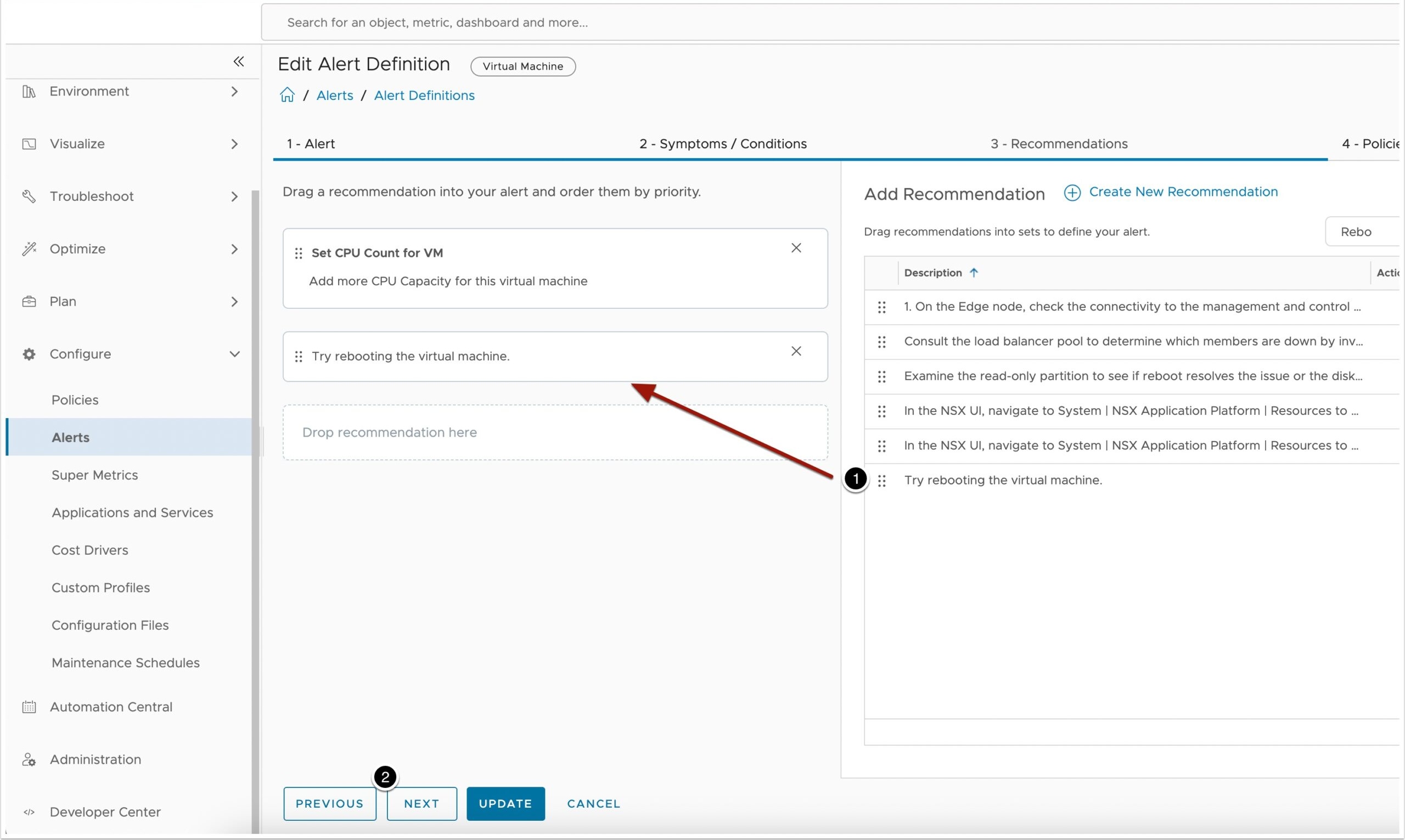This screenshot has height=840, width=1405.
Task: Open the Create New Recommendation link
Action: coord(1183,192)
